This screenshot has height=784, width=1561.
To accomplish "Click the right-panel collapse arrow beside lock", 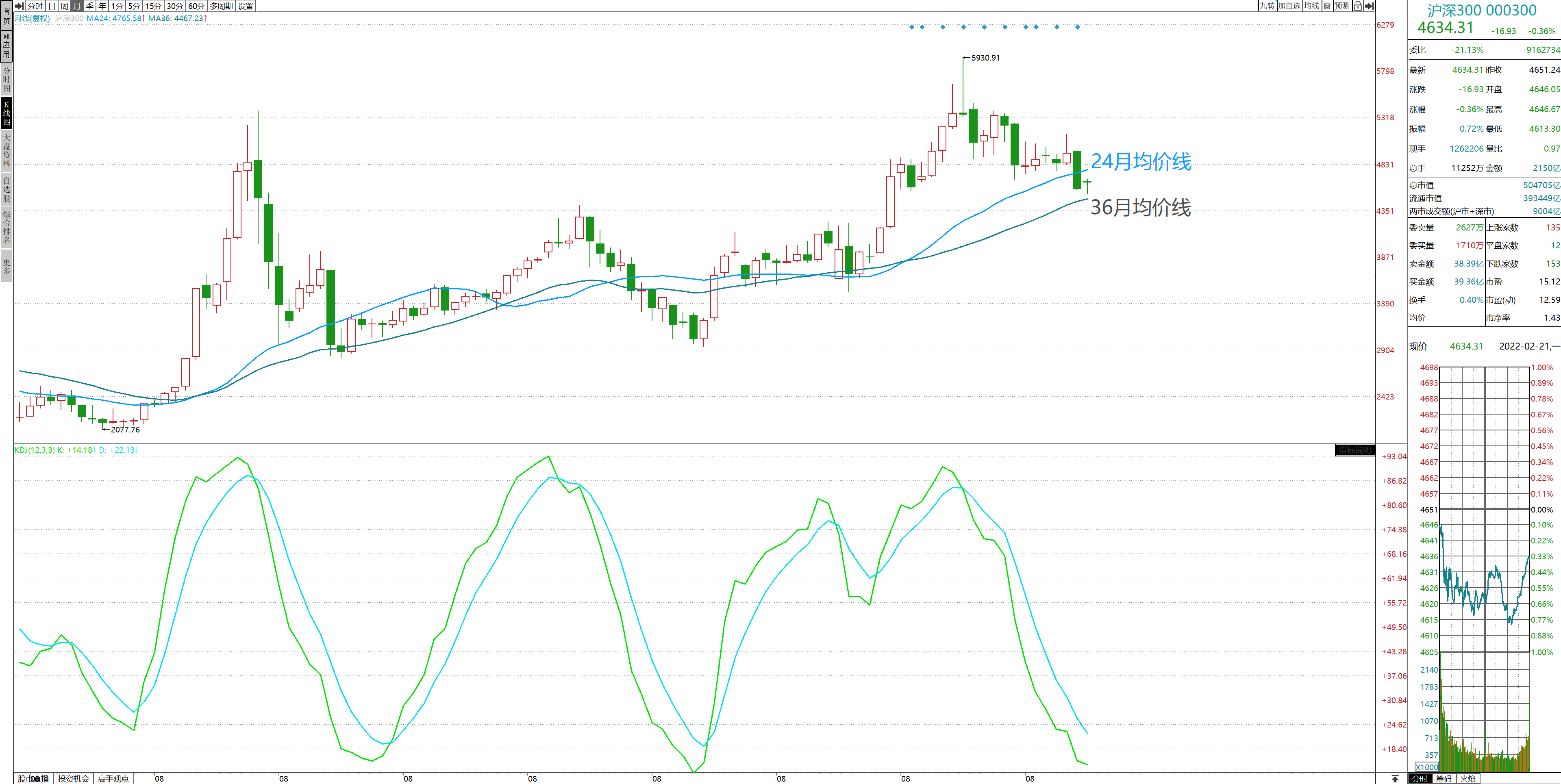I will [1369, 6].
